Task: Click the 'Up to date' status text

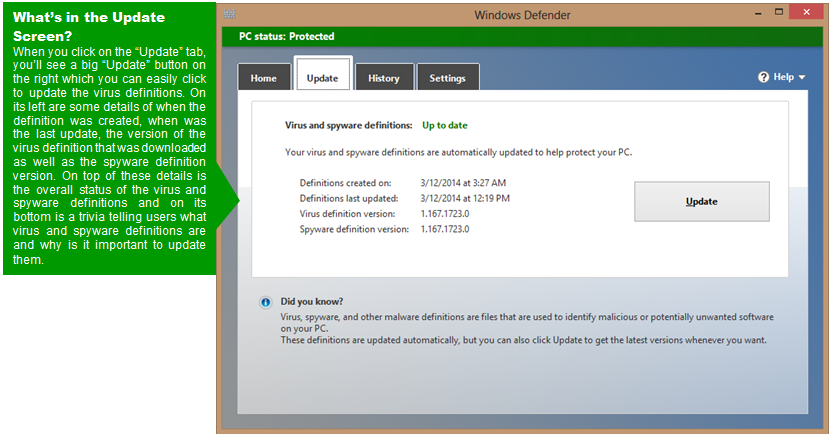Action: [445, 126]
